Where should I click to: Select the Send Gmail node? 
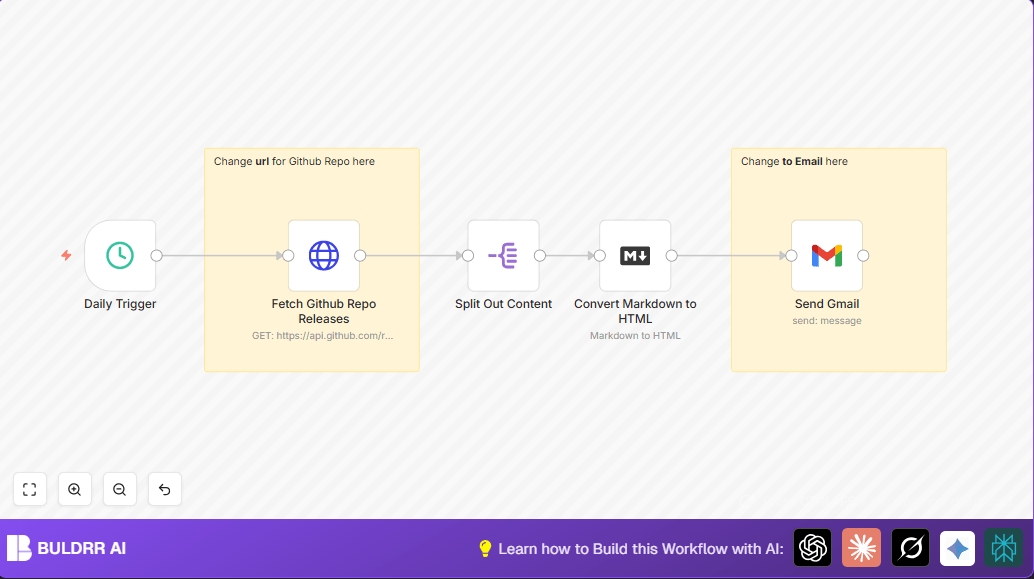tap(827, 256)
